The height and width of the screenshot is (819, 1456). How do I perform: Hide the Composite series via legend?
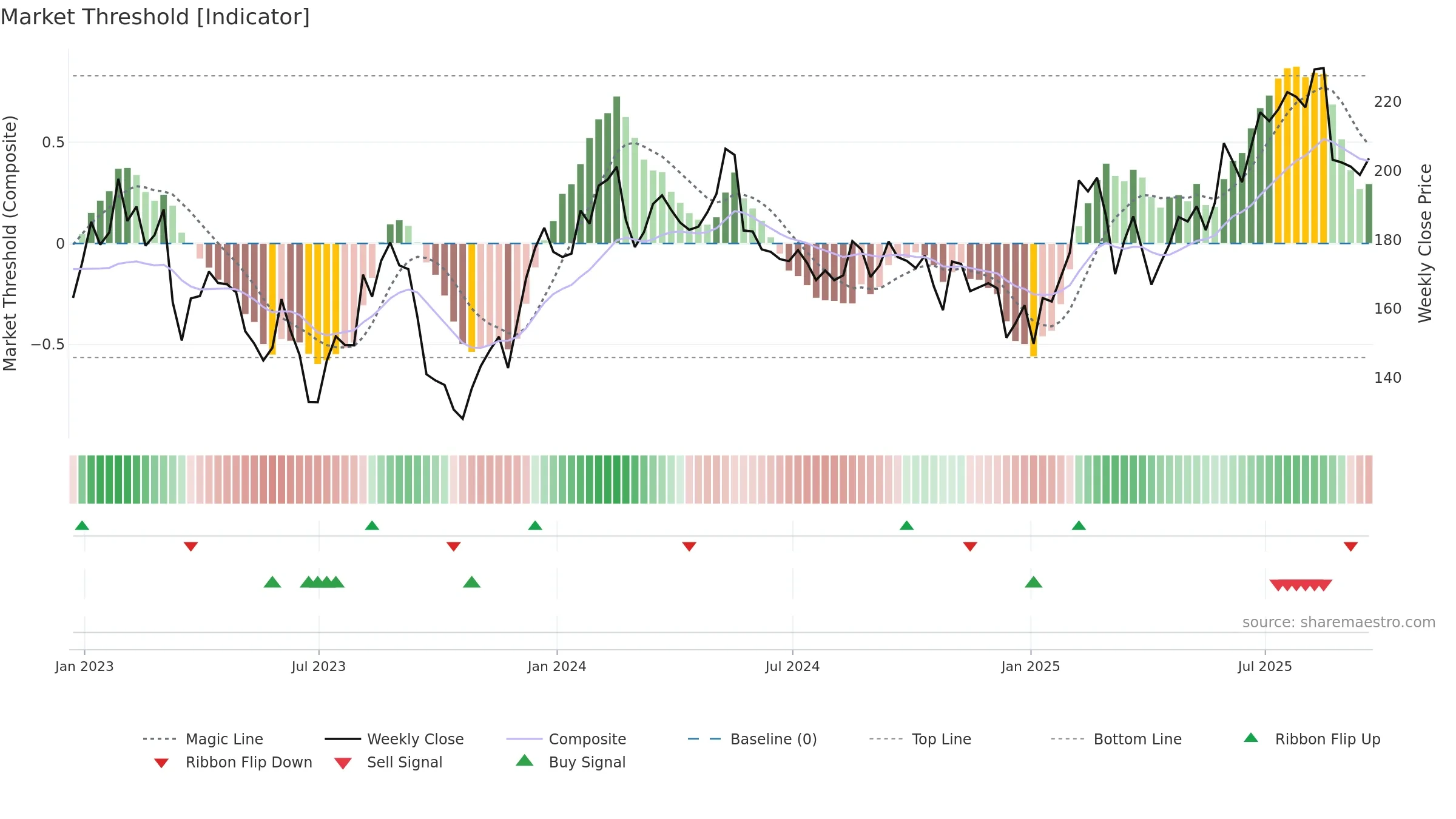tap(567, 739)
